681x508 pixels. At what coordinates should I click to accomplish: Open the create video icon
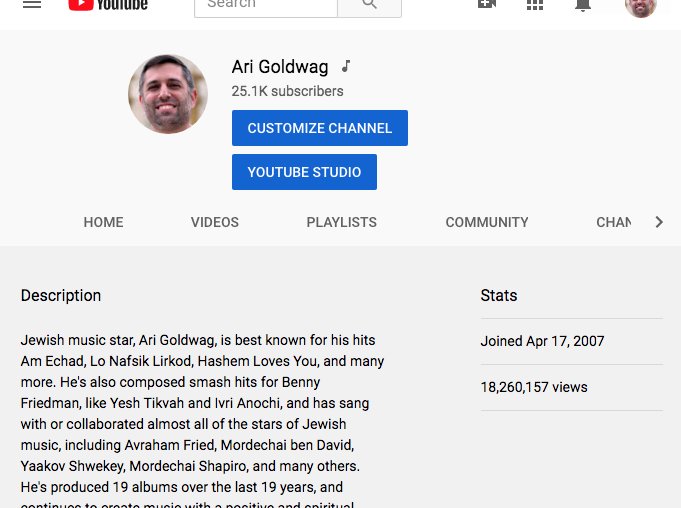point(487,4)
